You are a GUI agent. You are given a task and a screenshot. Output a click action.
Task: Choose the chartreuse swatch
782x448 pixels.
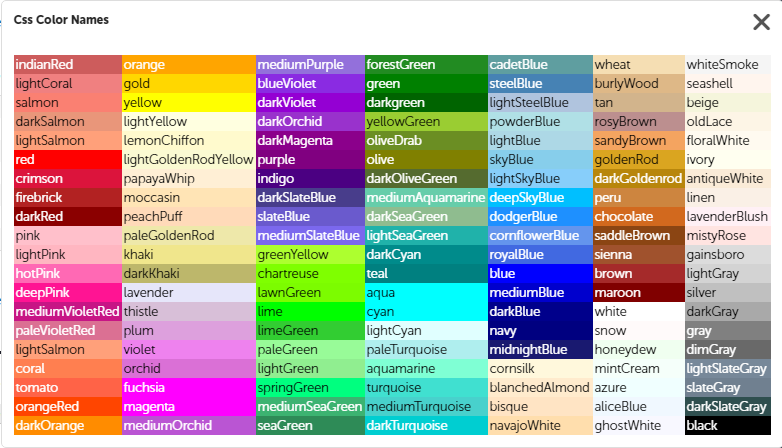(x=311, y=273)
